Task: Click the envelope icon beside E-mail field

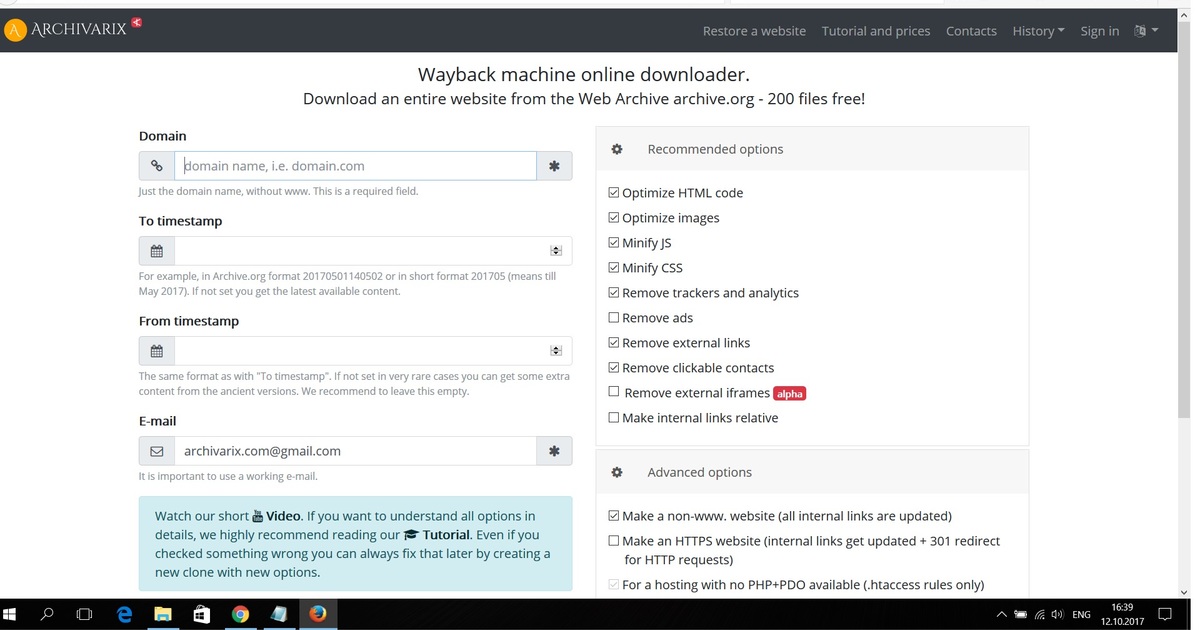Action: tap(157, 451)
